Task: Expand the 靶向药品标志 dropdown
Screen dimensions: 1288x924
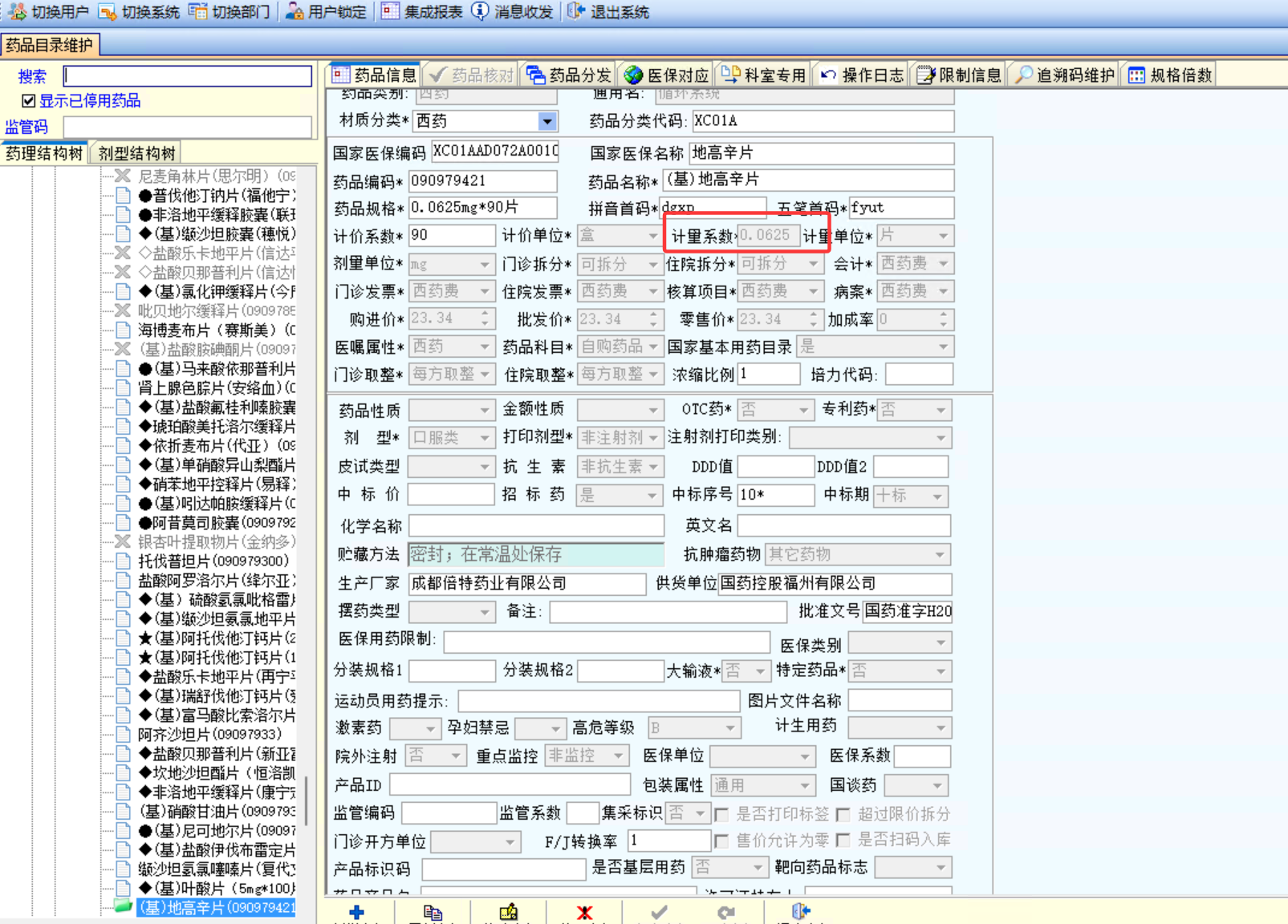Action: click(x=941, y=868)
